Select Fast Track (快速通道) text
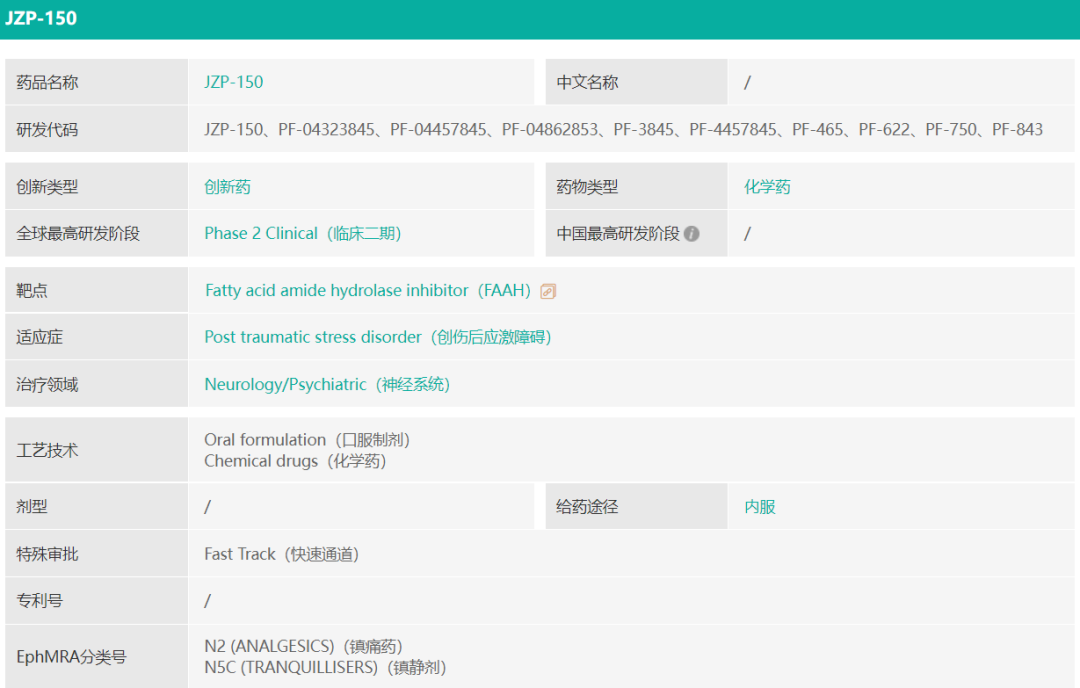Viewport: 1080px width, 688px height. click(x=281, y=554)
